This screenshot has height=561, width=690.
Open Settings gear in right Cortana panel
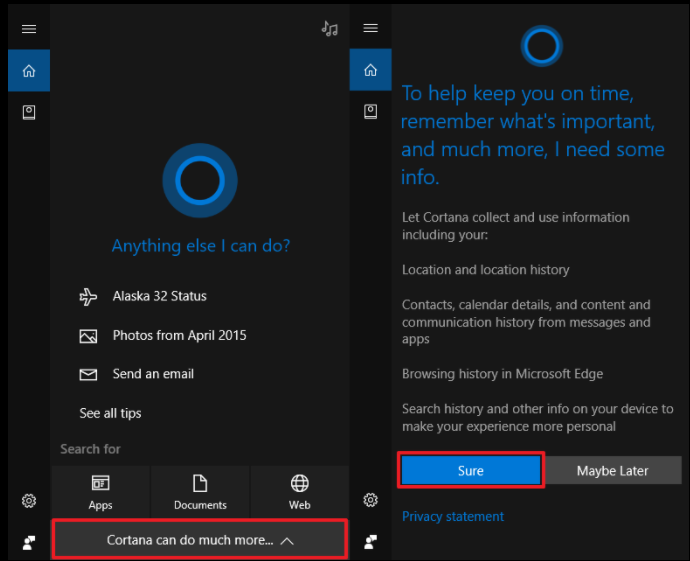point(371,500)
